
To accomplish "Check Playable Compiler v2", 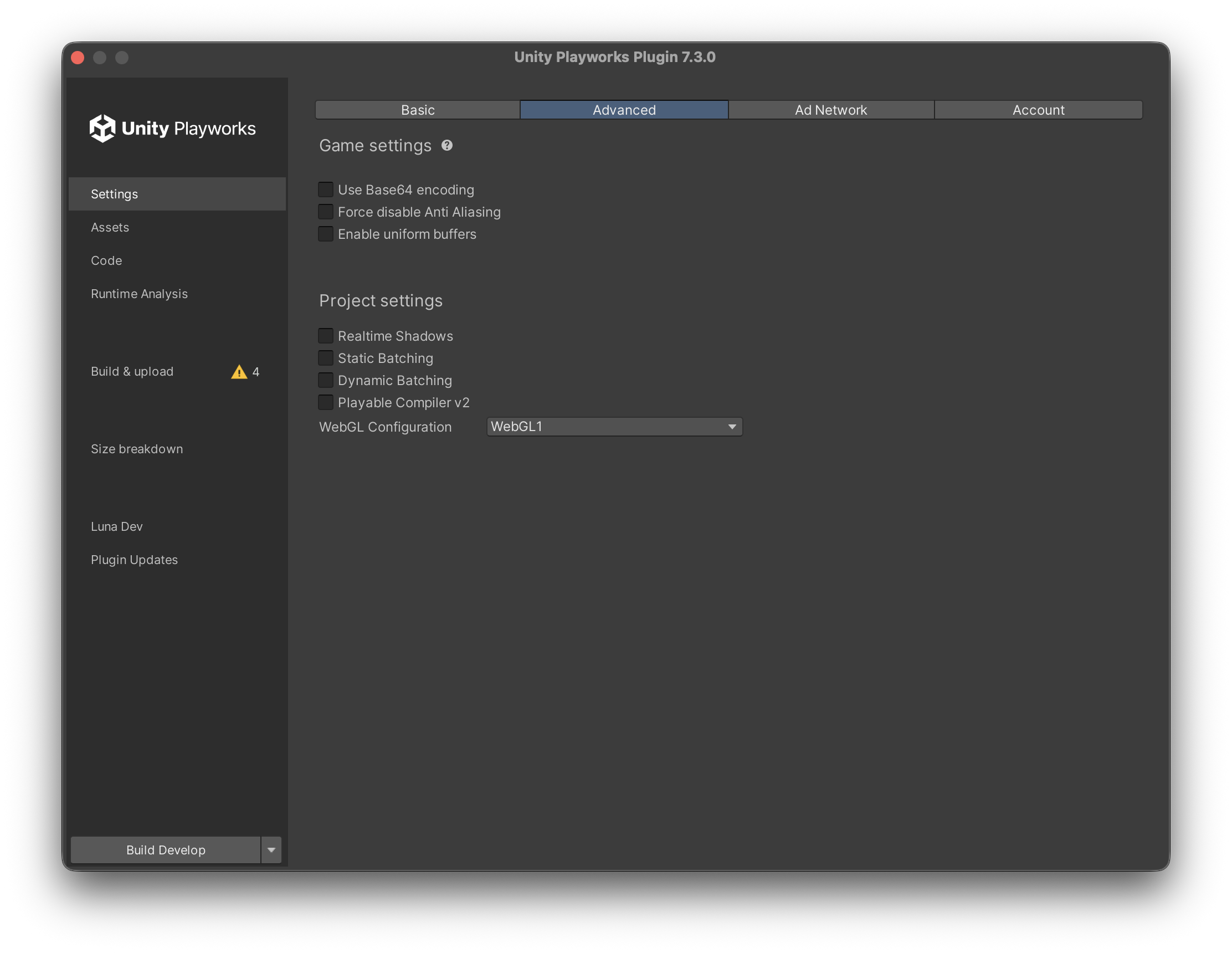I will click(326, 403).
